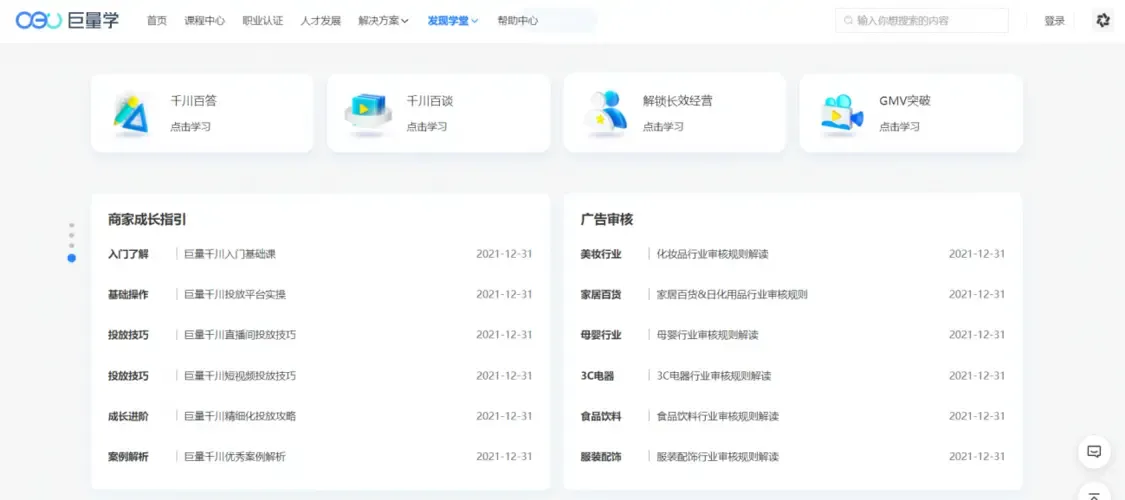Click the GMV突破 card title
Viewport: 1125px width, 500px height.
[x=905, y=101]
